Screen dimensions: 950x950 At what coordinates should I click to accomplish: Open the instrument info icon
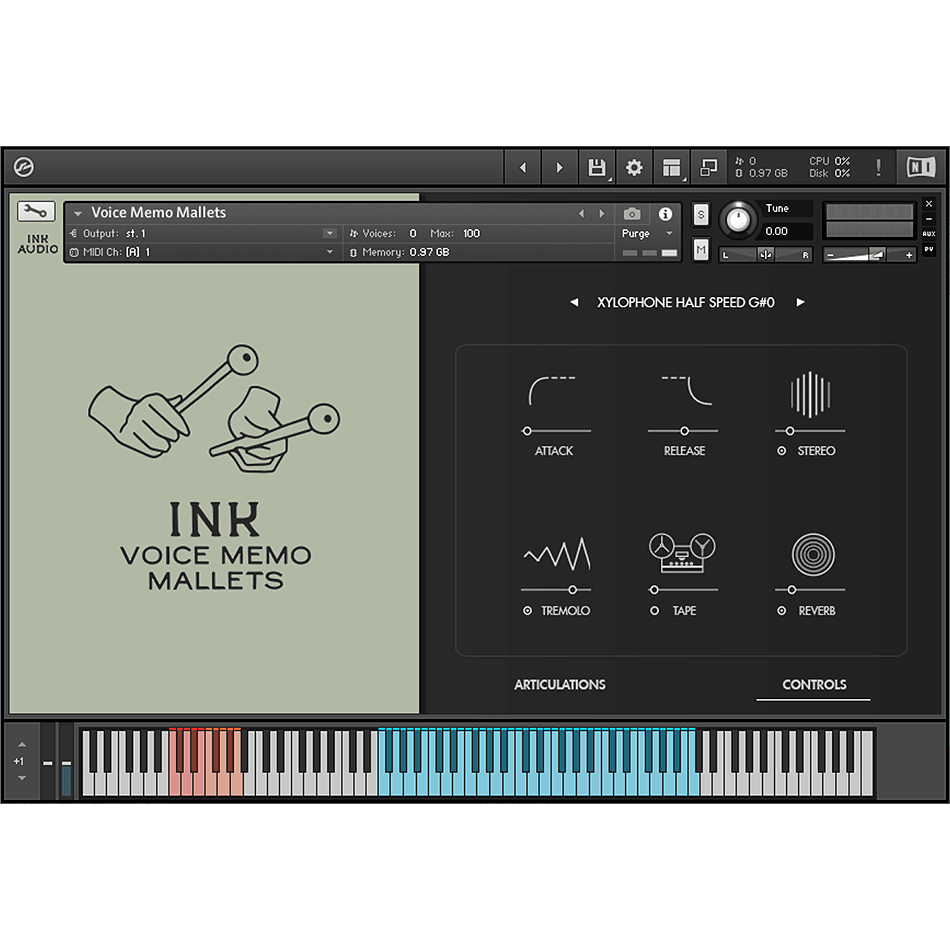tap(665, 214)
